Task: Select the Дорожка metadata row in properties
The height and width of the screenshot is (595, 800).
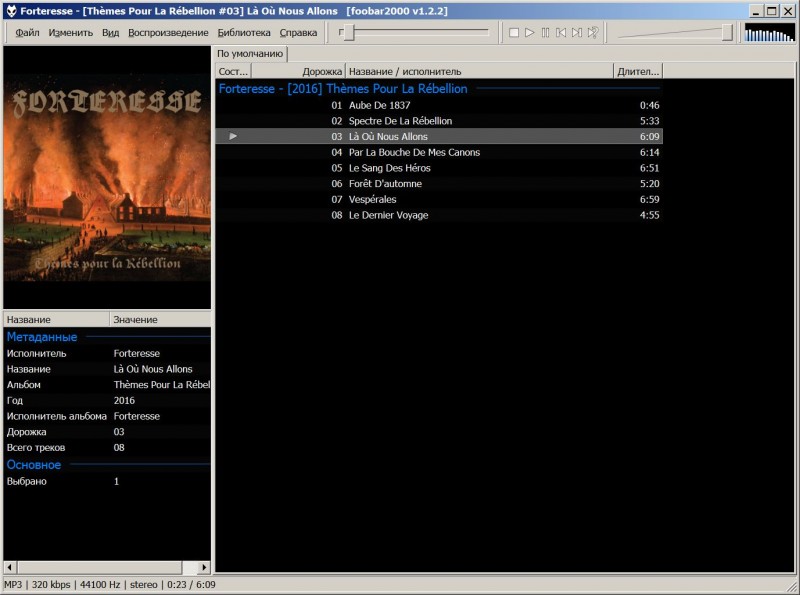Action: [107, 432]
